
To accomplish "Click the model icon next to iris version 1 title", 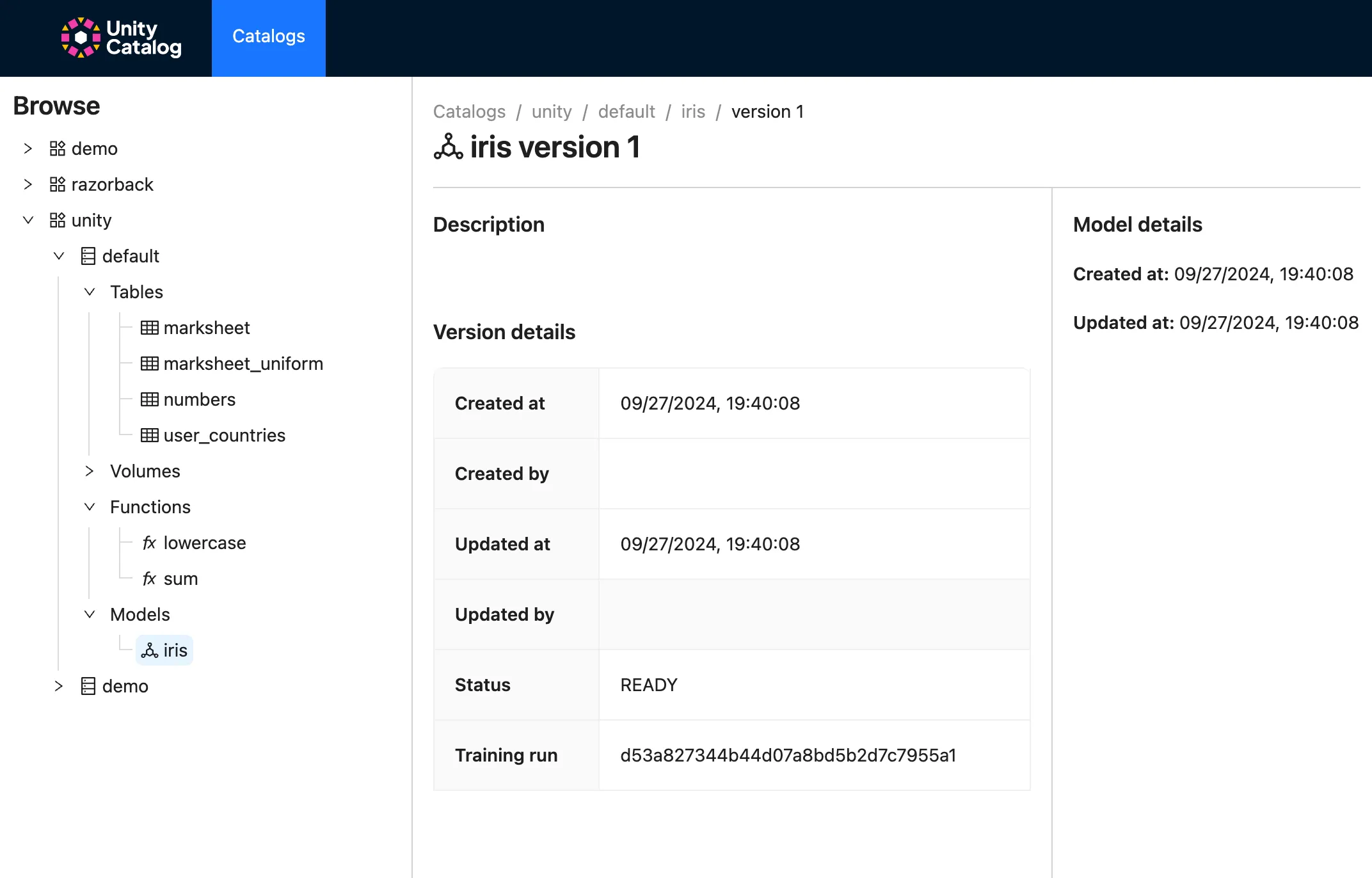I will (449, 147).
